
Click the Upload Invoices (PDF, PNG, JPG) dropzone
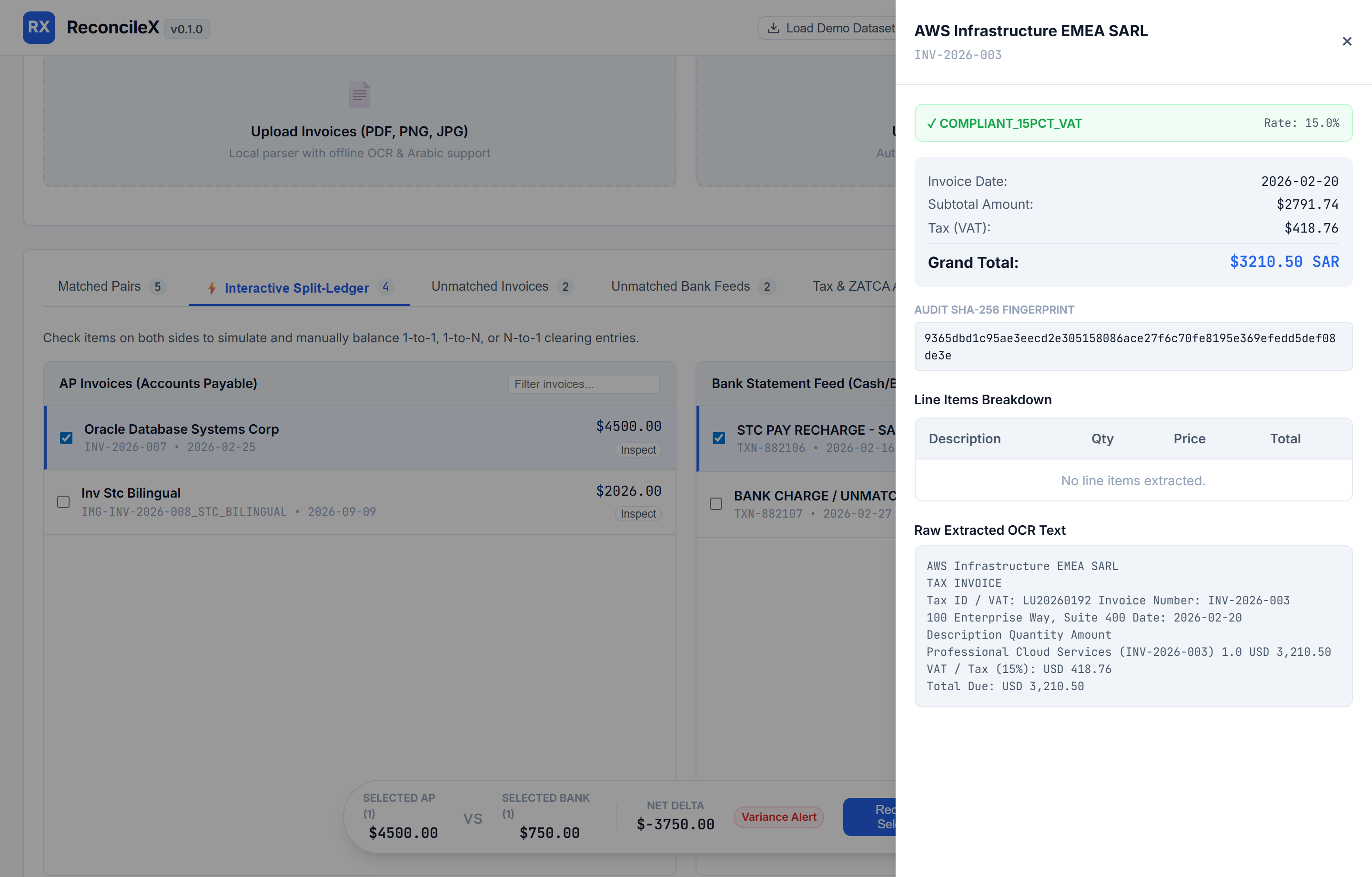(360, 121)
